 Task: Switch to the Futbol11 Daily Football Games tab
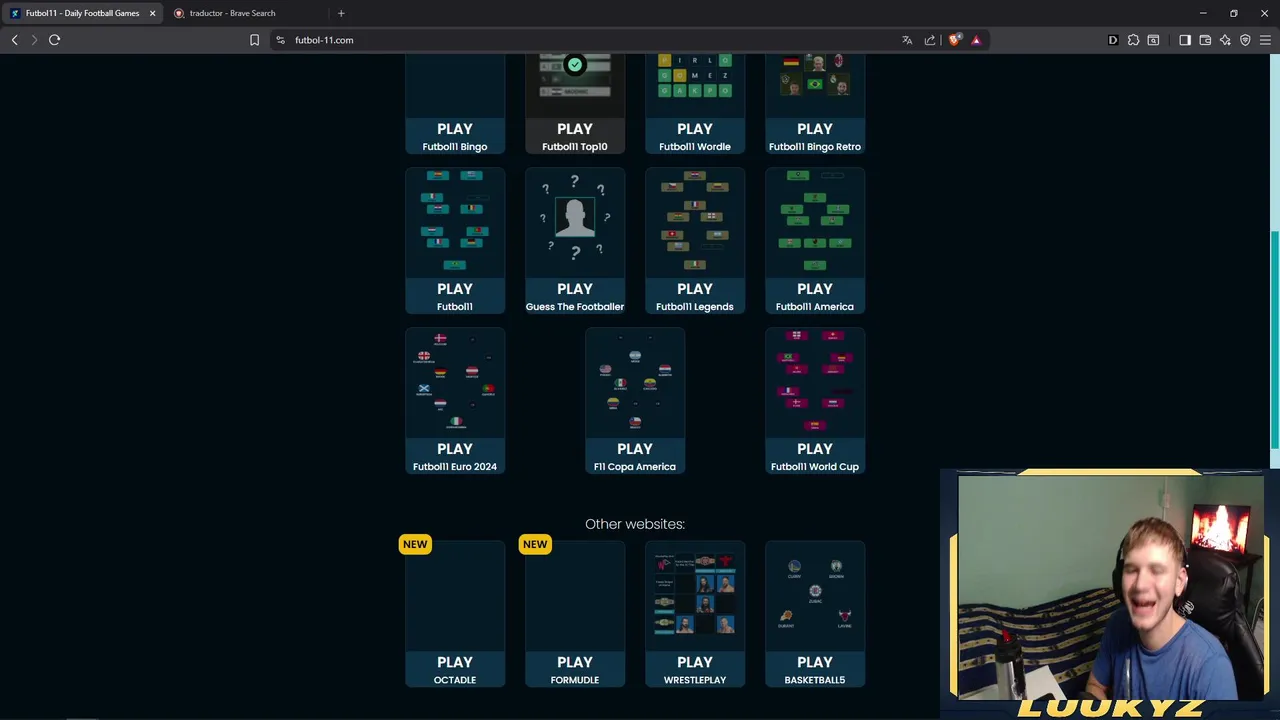(x=82, y=13)
